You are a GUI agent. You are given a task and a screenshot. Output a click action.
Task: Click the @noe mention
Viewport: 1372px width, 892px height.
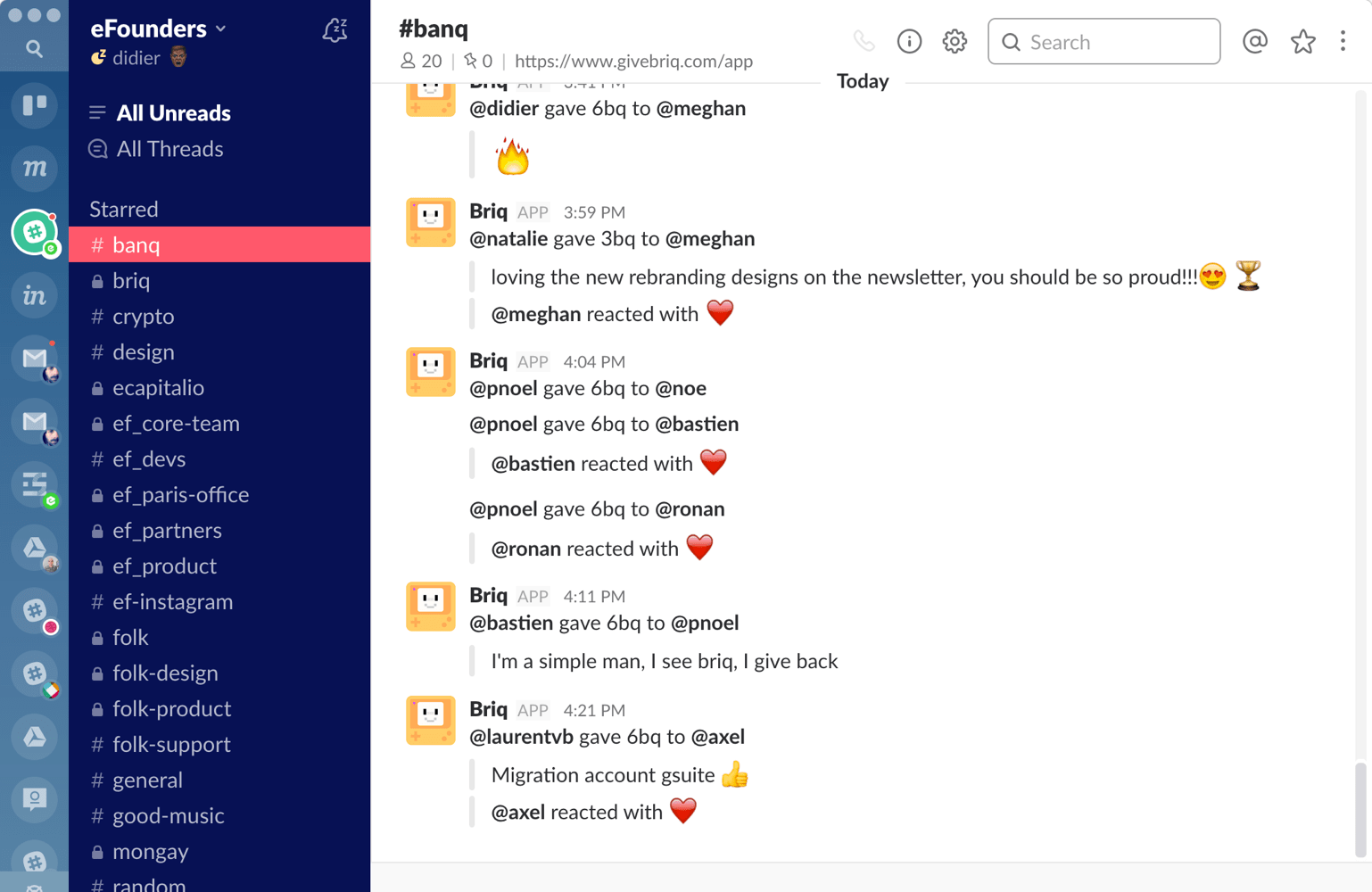681,388
